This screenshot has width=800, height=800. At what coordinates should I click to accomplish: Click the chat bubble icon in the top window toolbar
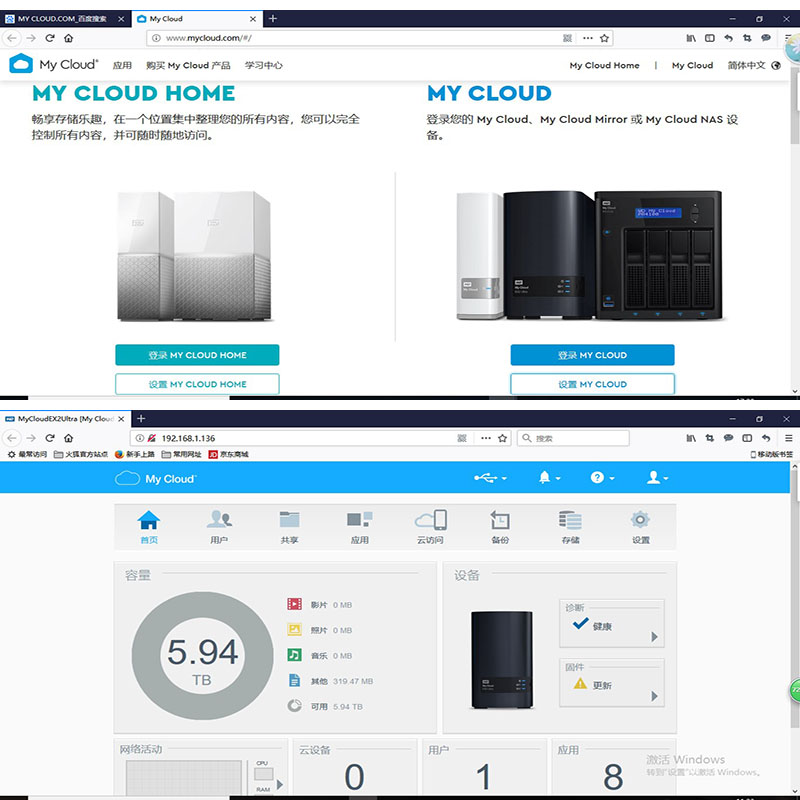coord(765,38)
